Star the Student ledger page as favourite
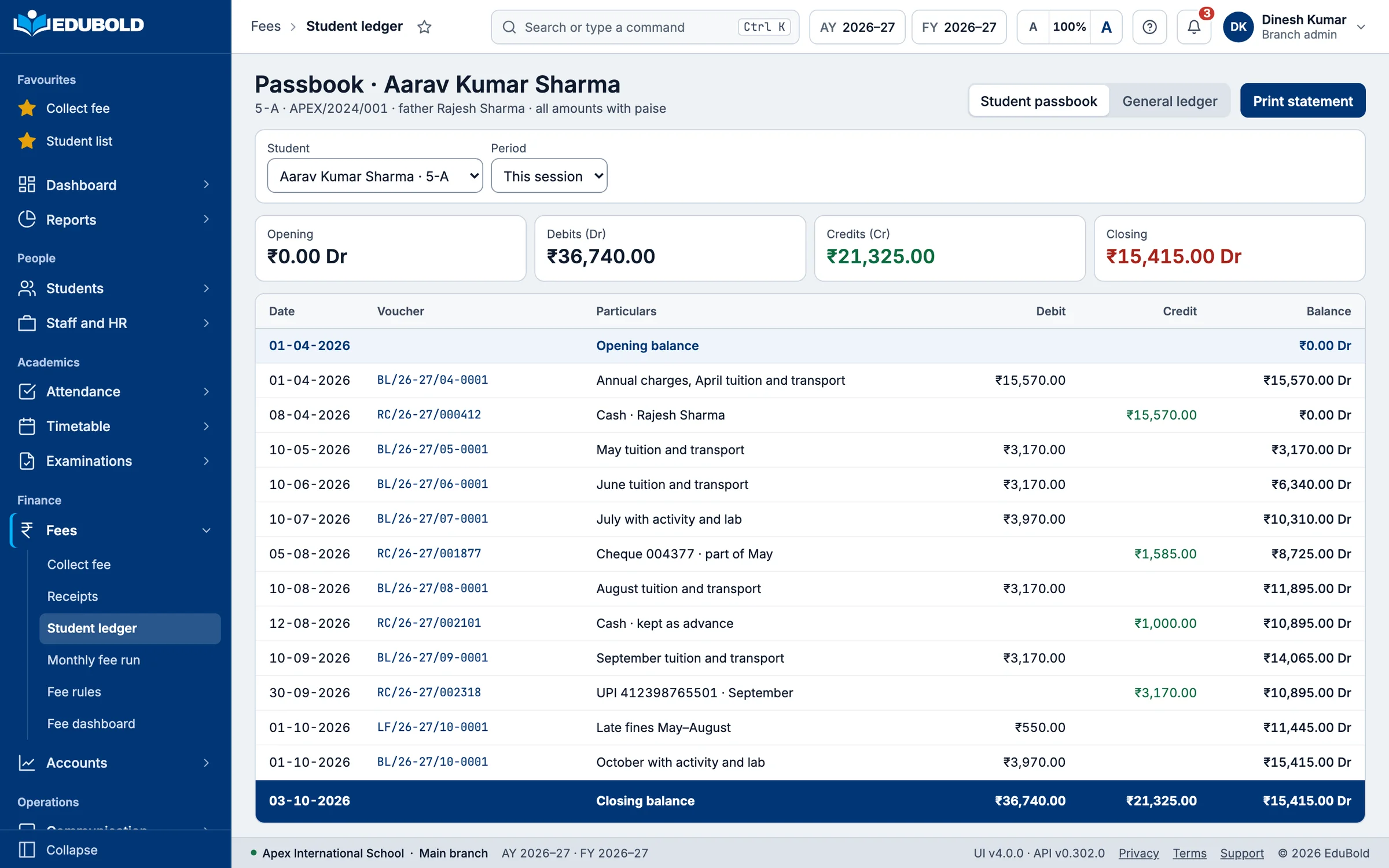1389x868 pixels. click(424, 27)
